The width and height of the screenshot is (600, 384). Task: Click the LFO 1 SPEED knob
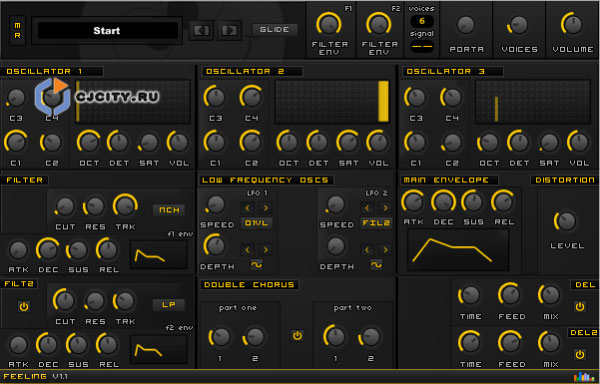pyautogui.click(x=216, y=204)
